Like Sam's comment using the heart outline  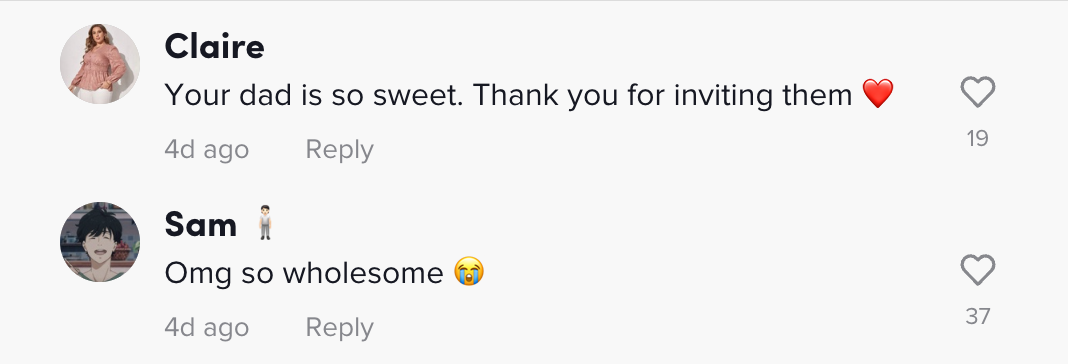(977, 271)
